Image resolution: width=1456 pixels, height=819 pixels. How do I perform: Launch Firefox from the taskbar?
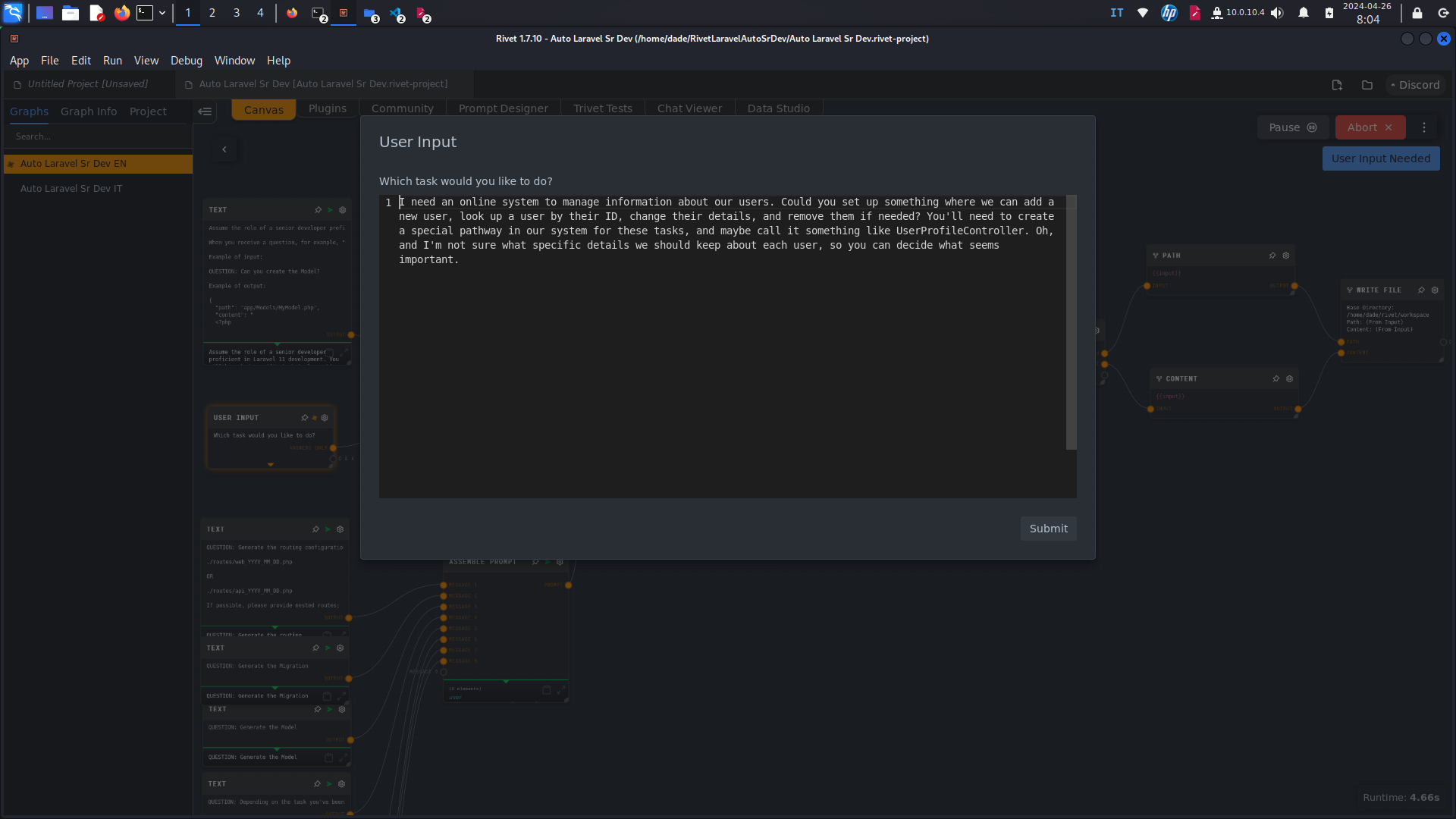click(x=121, y=13)
